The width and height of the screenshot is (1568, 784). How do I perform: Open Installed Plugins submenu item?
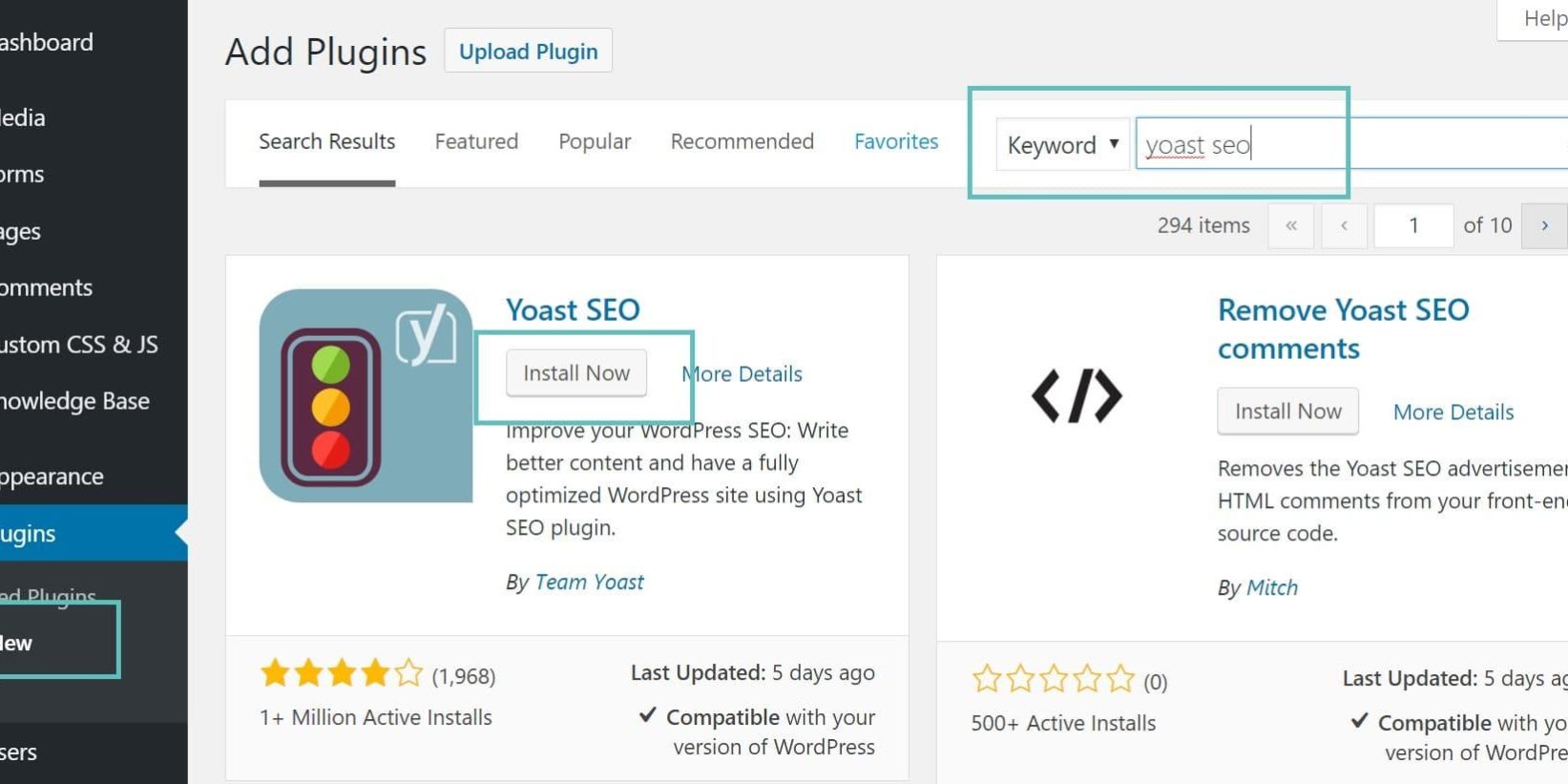pos(48,596)
